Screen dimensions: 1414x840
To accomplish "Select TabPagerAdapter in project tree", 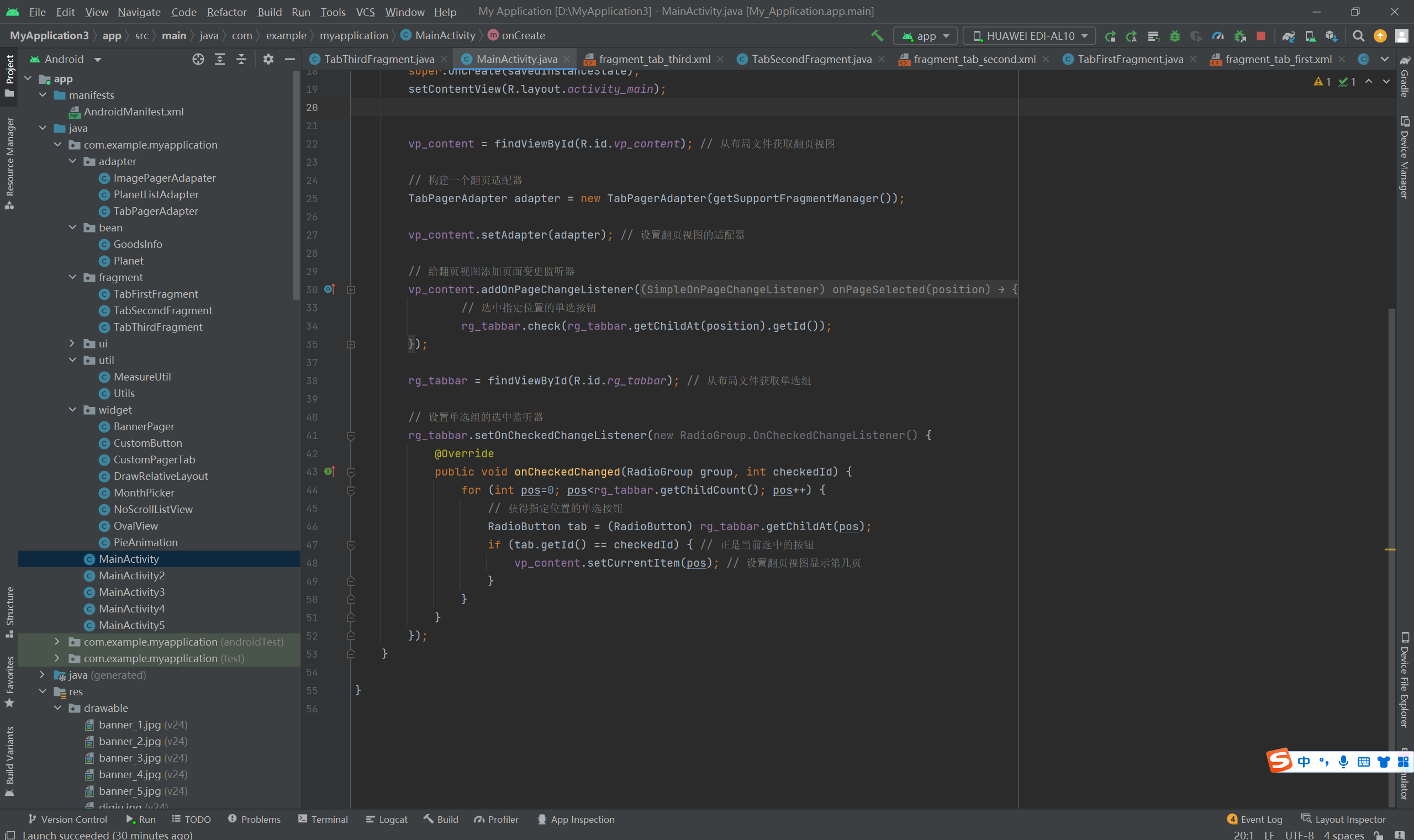I will [x=155, y=210].
